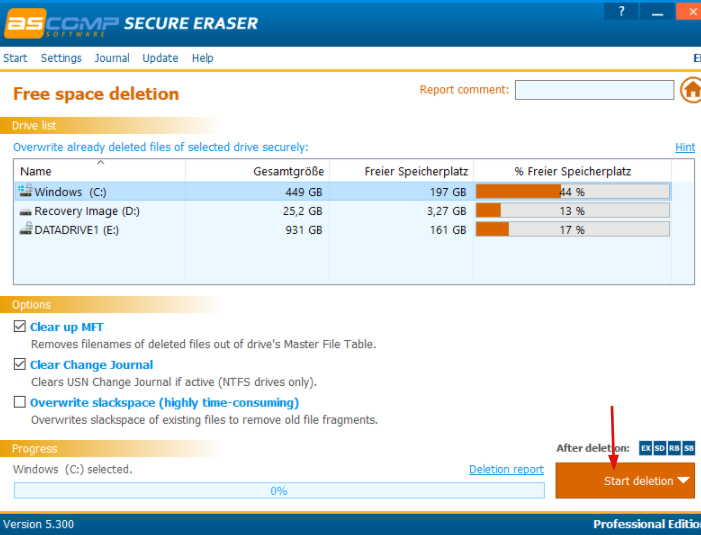The height and width of the screenshot is (535, 701).
Task: Click the question mark help button in title bar
Action: [621, 12]
